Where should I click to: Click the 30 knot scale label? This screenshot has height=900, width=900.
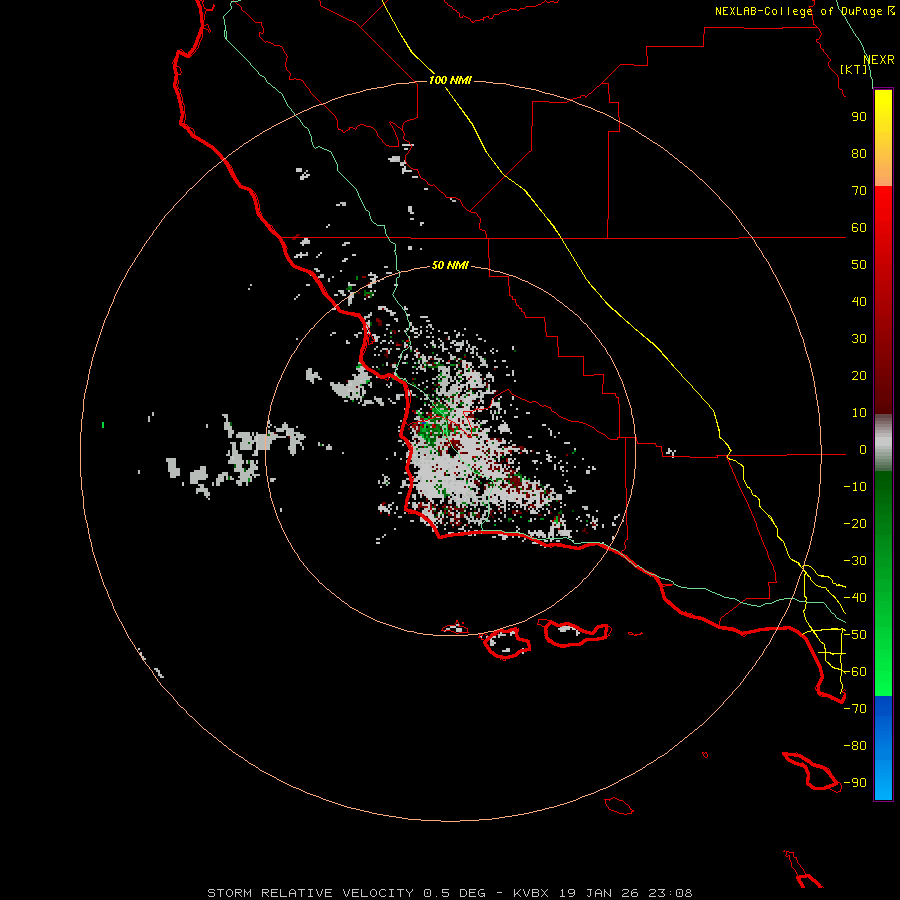[859, 339]
